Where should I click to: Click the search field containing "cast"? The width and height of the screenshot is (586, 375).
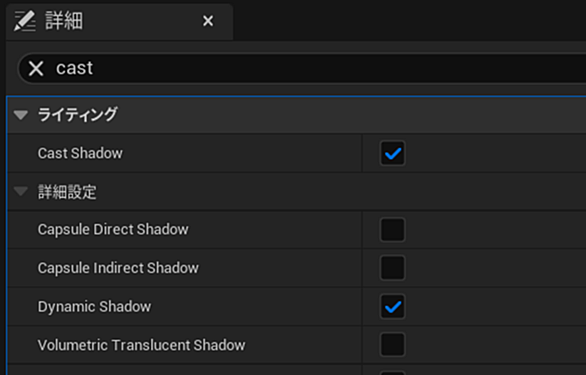(303, 68)
